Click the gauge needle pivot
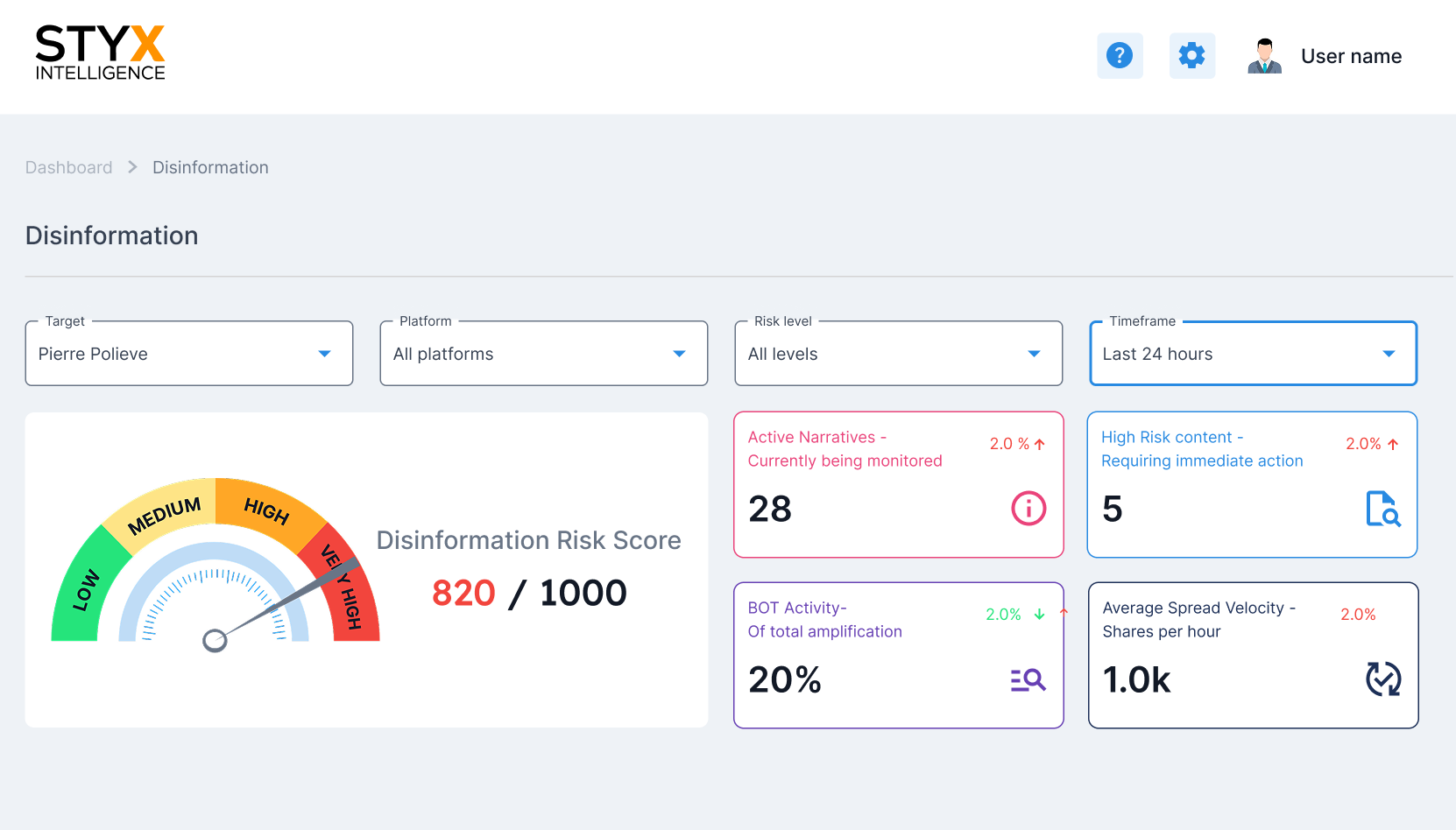This screenshot has height=830, width=1456. tap(215, 641)
